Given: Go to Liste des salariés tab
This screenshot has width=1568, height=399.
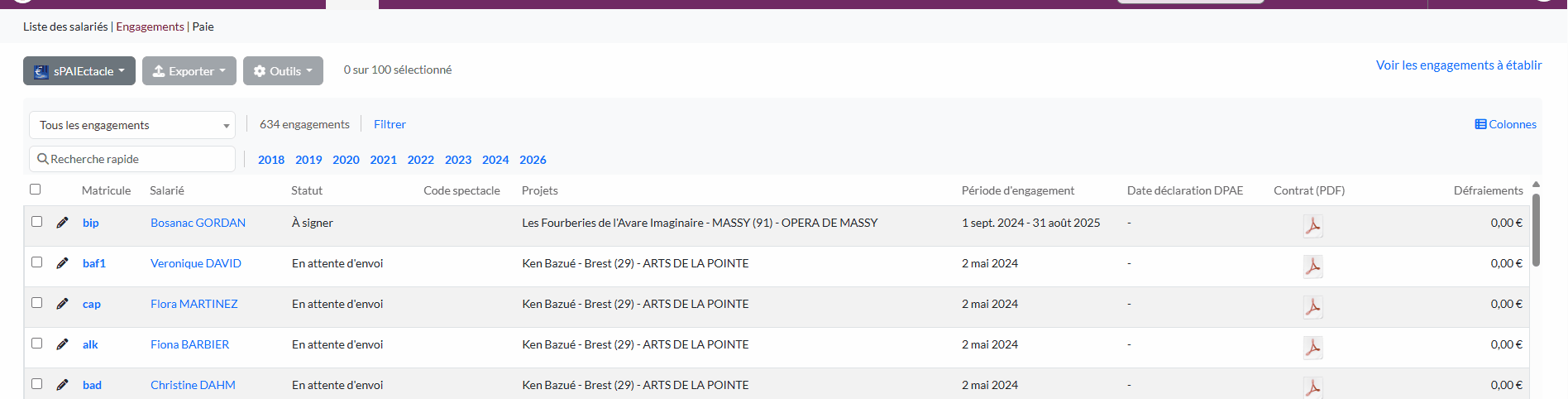Looking at the screenshot, I should (65, 26).
